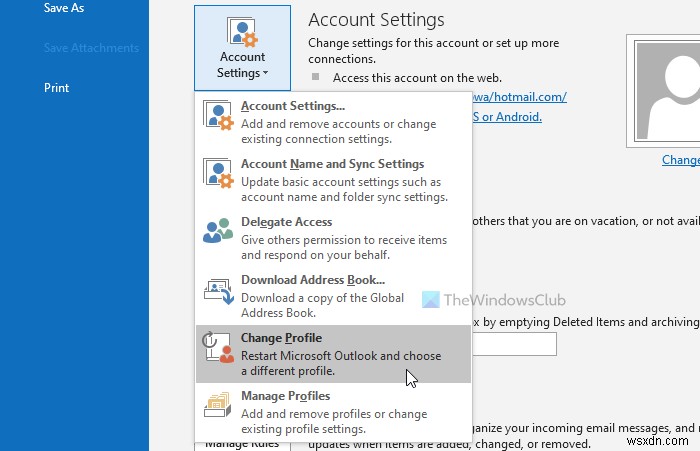Image resolution: width=700 pixels, height=451 pixels.
Task: Click 'Save Attachments' in the sidebar
Action: click(92, 48)
